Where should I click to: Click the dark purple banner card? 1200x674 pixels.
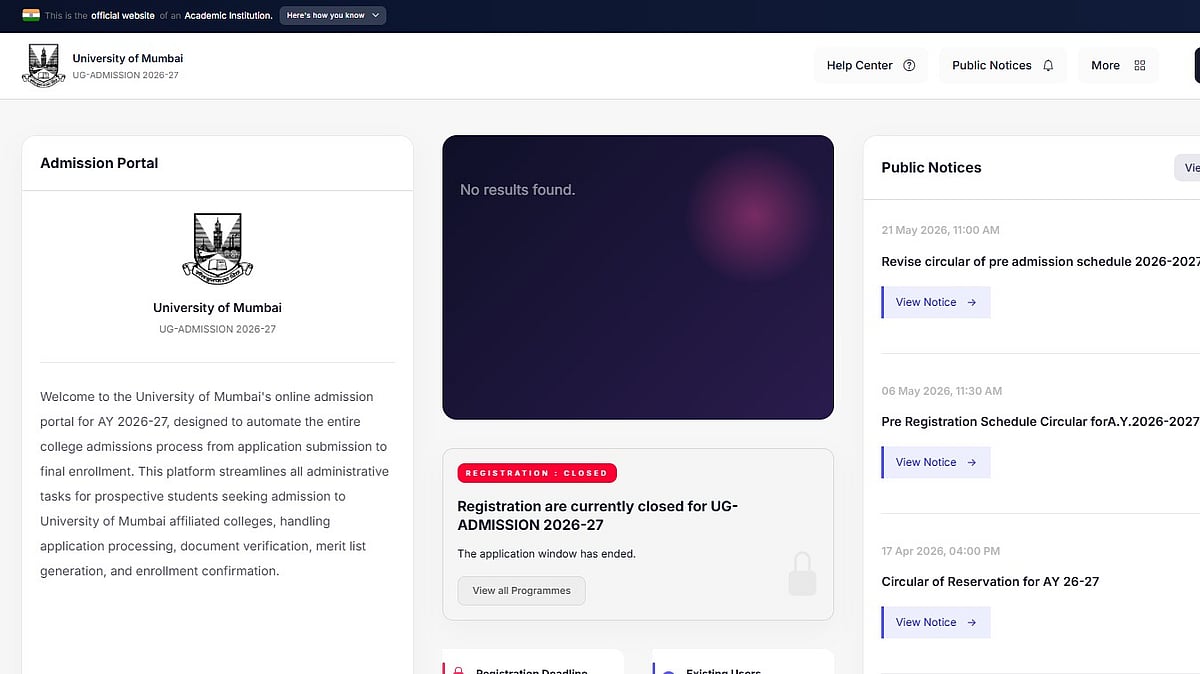(x=638, y=277)
